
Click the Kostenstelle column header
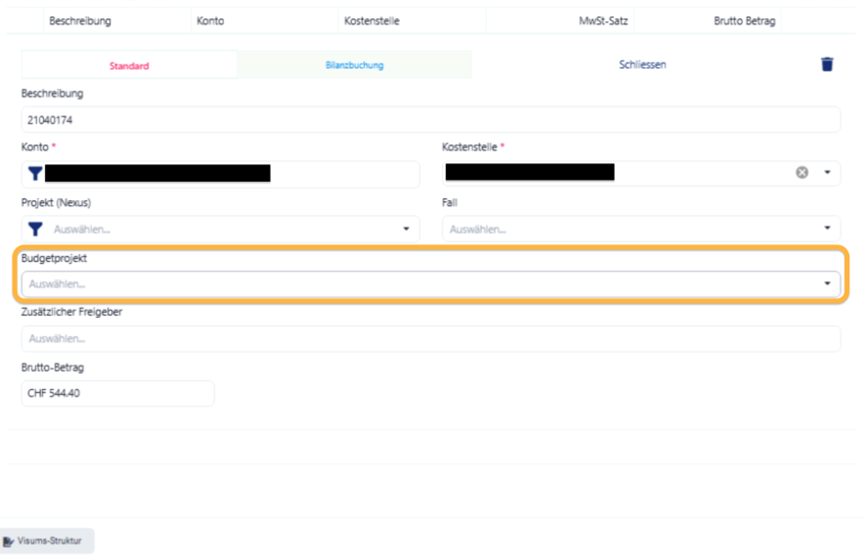(371, 21)
